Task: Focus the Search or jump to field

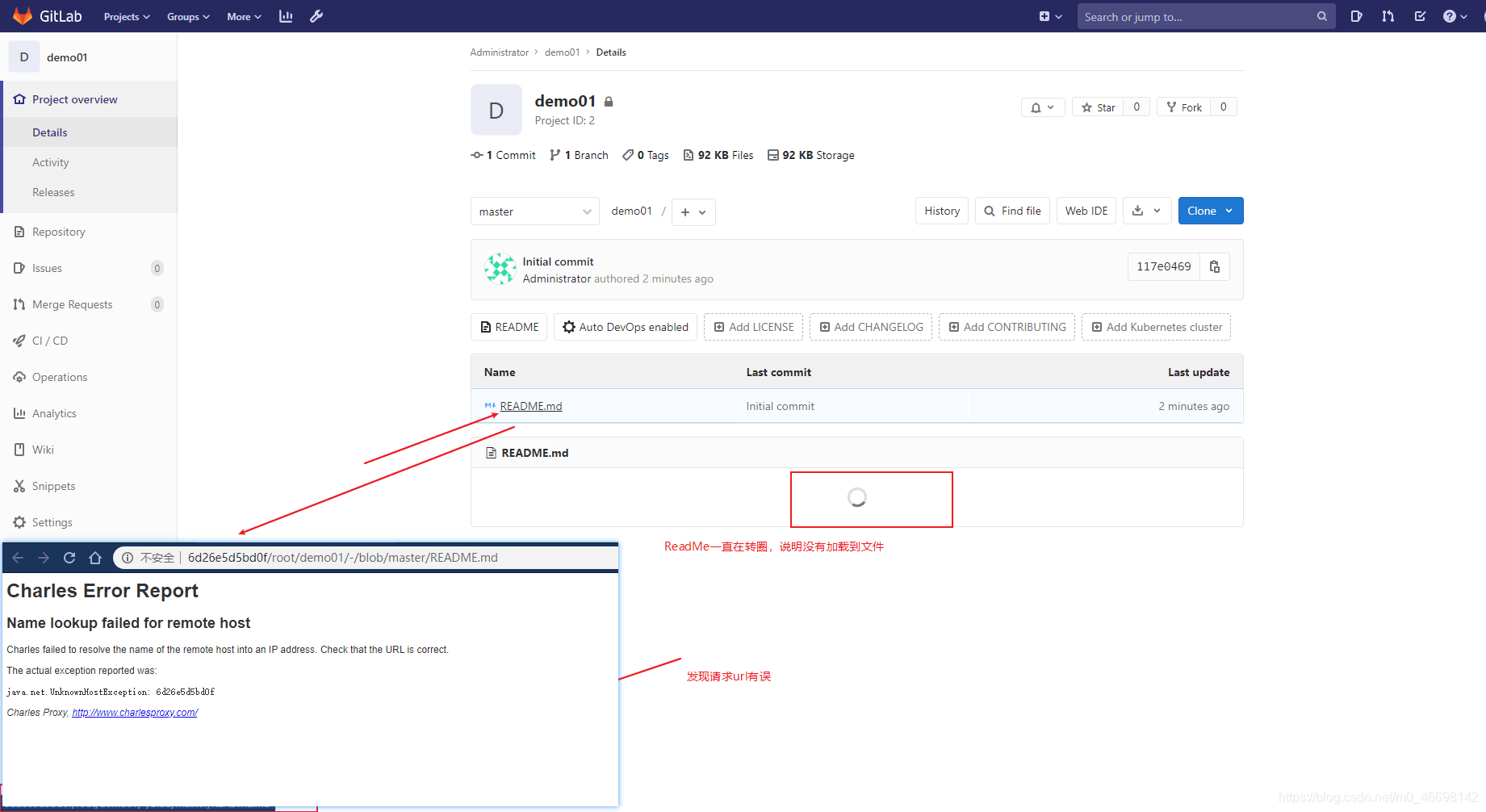Action: [x=1206, y=16]
